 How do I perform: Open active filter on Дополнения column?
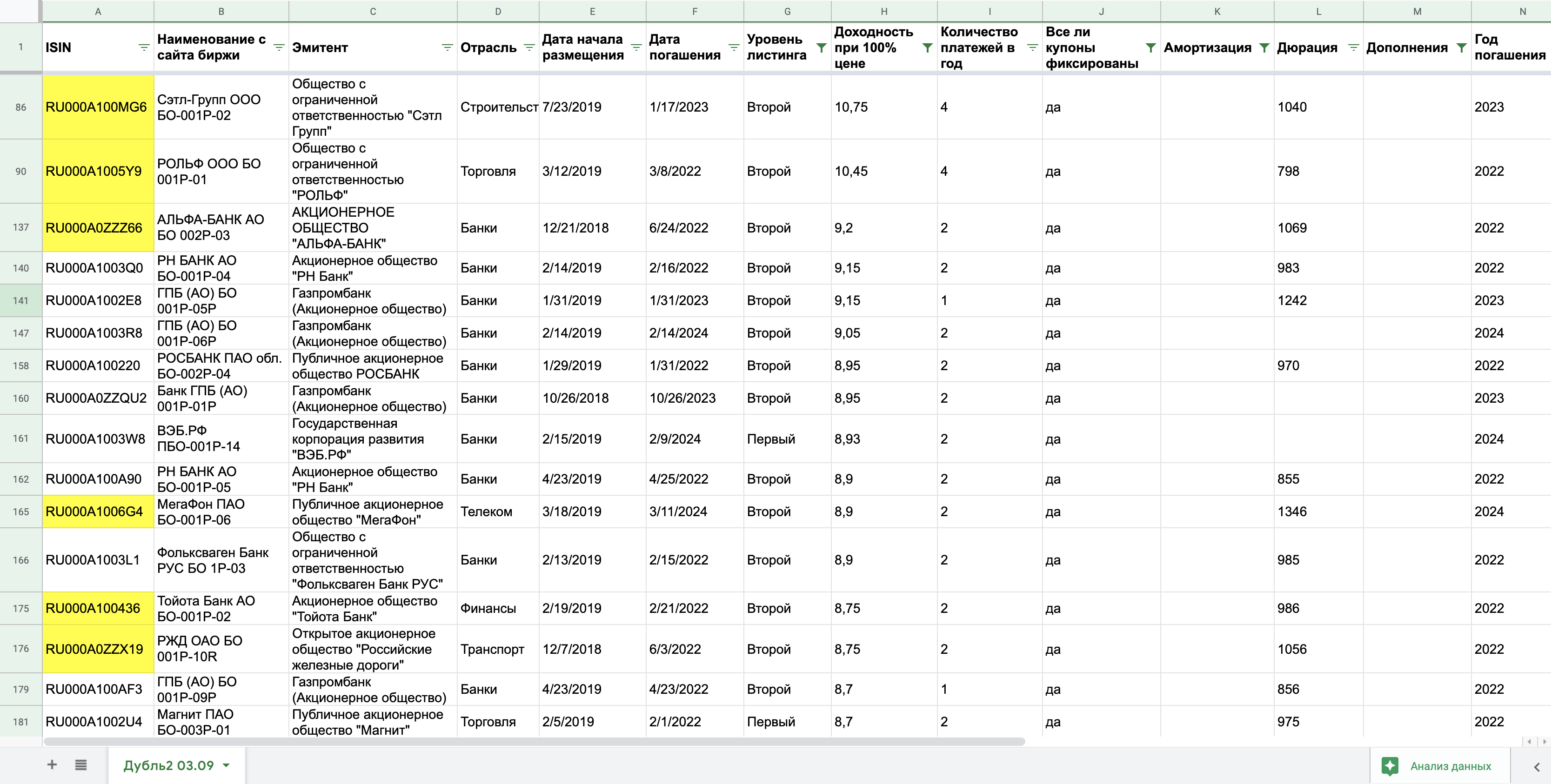point(1461,47)
